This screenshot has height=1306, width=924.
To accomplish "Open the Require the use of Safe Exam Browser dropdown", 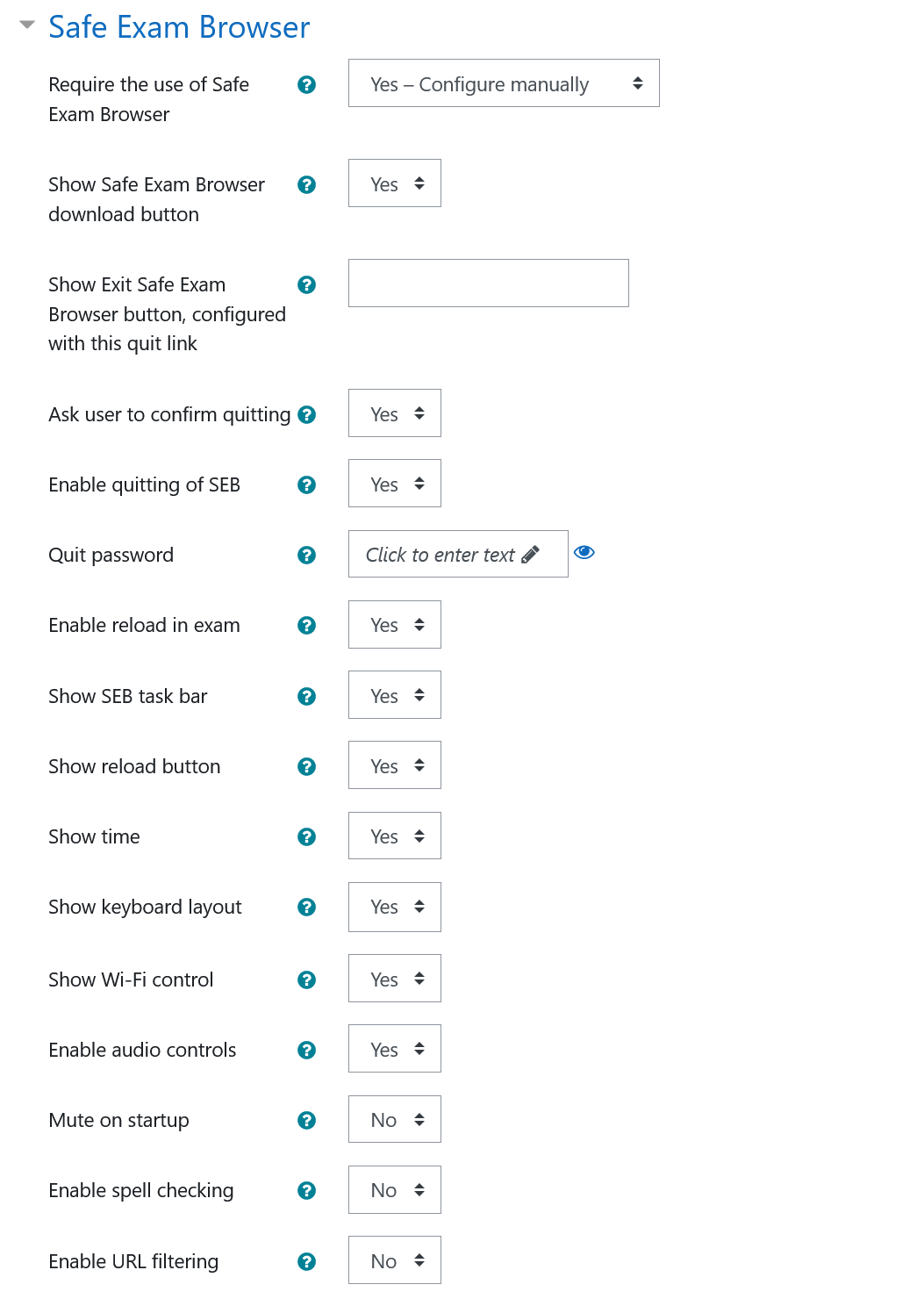I will pyautogui.click(x=504, y=83).
